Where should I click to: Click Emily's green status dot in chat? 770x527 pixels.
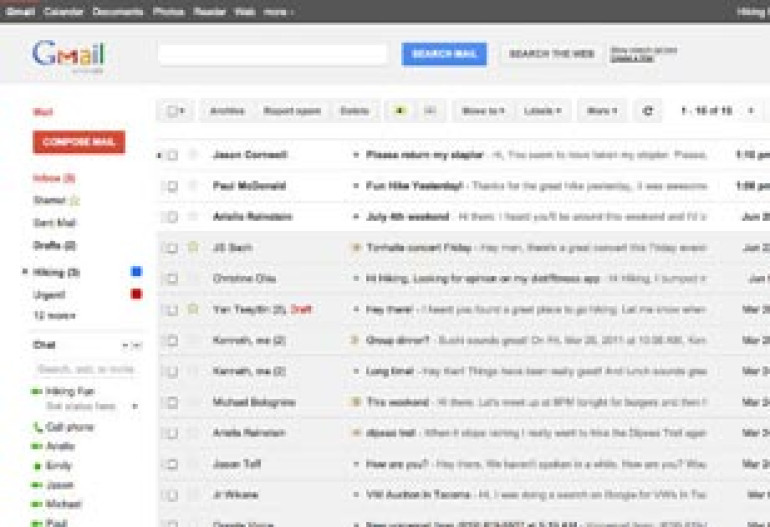coord(37,466)
